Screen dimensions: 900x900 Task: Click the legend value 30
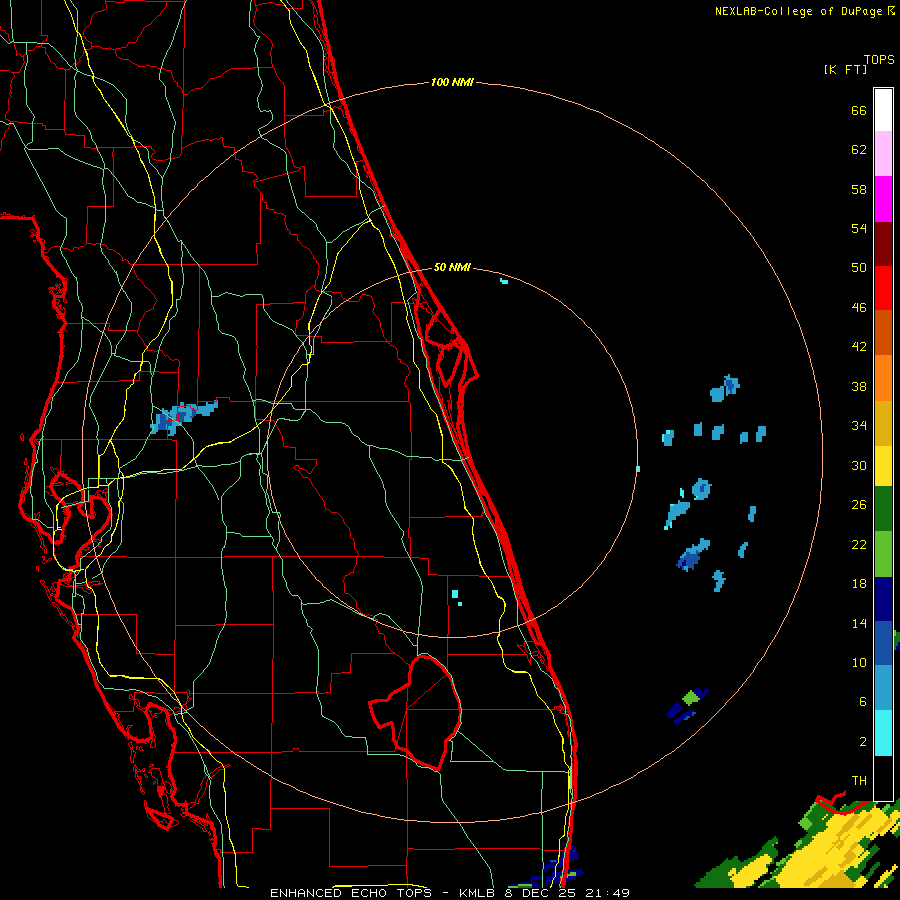(x=859, y=465)
